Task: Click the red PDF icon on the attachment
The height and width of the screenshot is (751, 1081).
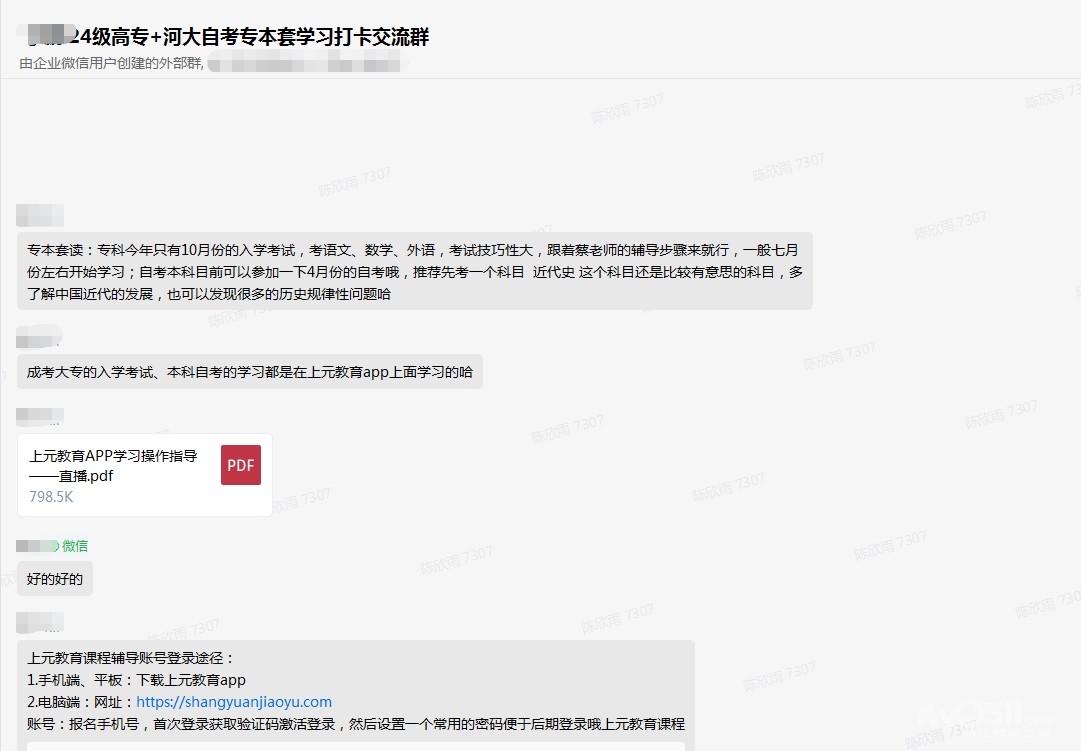Action: (x=240, y=465)
